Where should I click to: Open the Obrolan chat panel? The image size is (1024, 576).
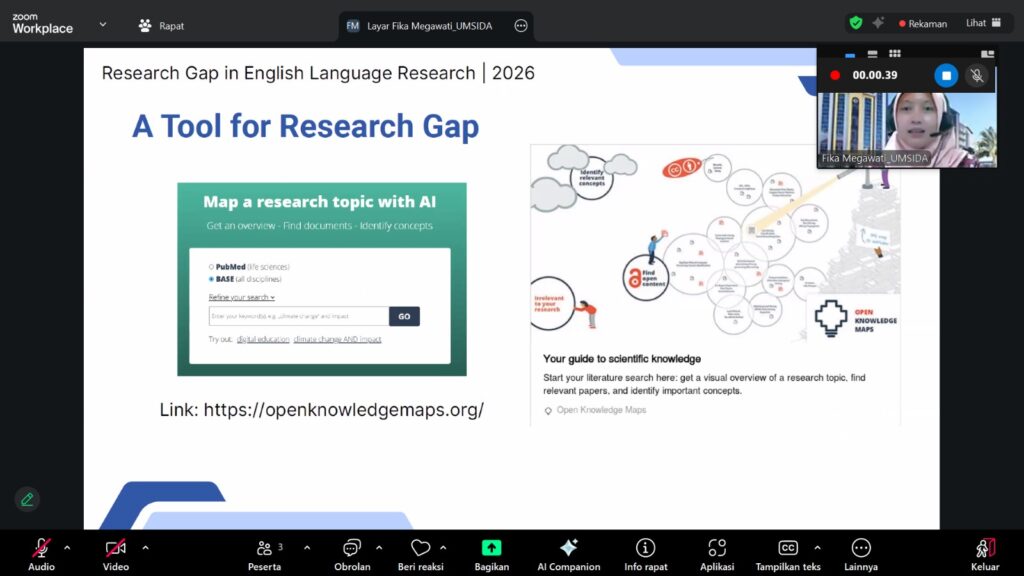(352, 549)
